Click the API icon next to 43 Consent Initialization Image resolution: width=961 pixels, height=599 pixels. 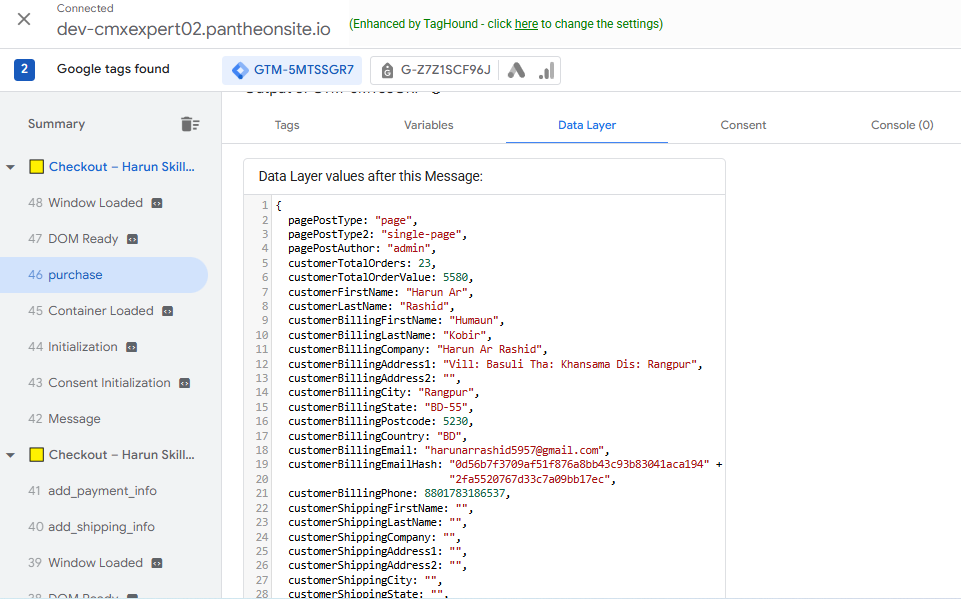click(x=184, y=383)
